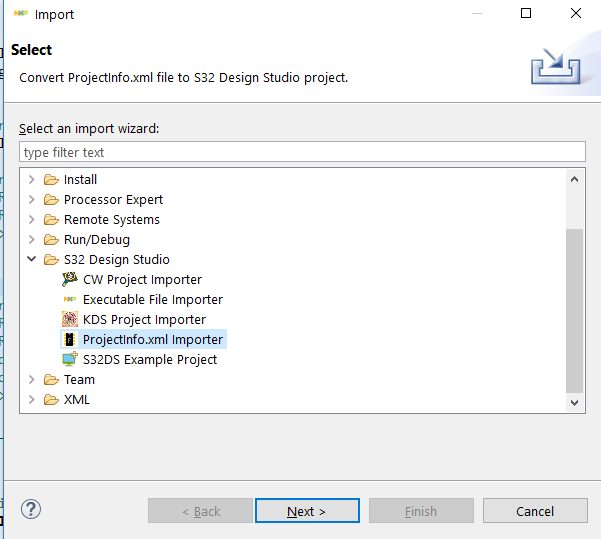Image resolution: width=601 pixels, height=539 pixels.
Task: Click the S32DS Example Project icon
Action: click(x=70, y=360)
